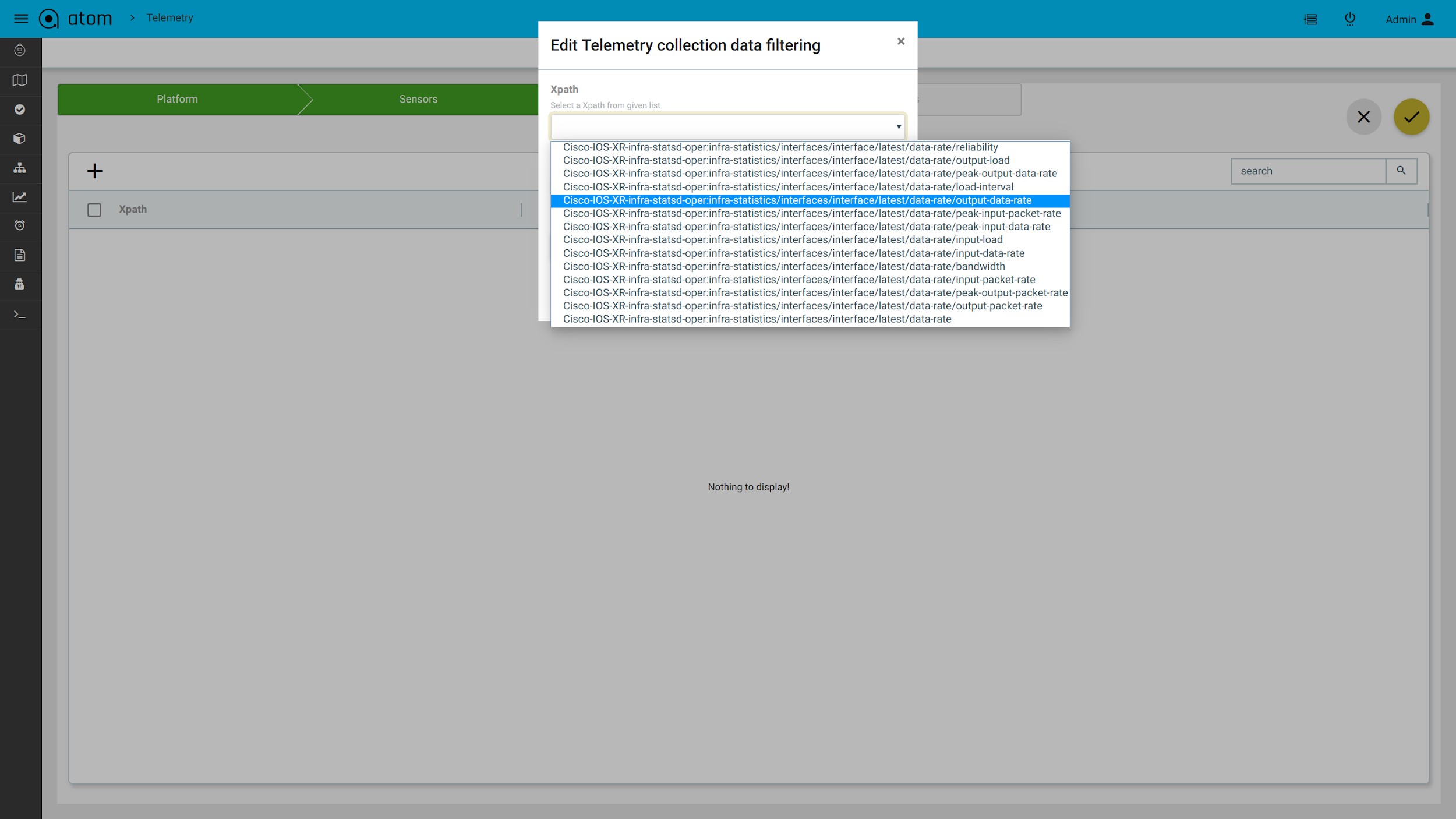Select the last plain data-rate option
Viewport: 1456px width, 819px height.
pos(810,319)
